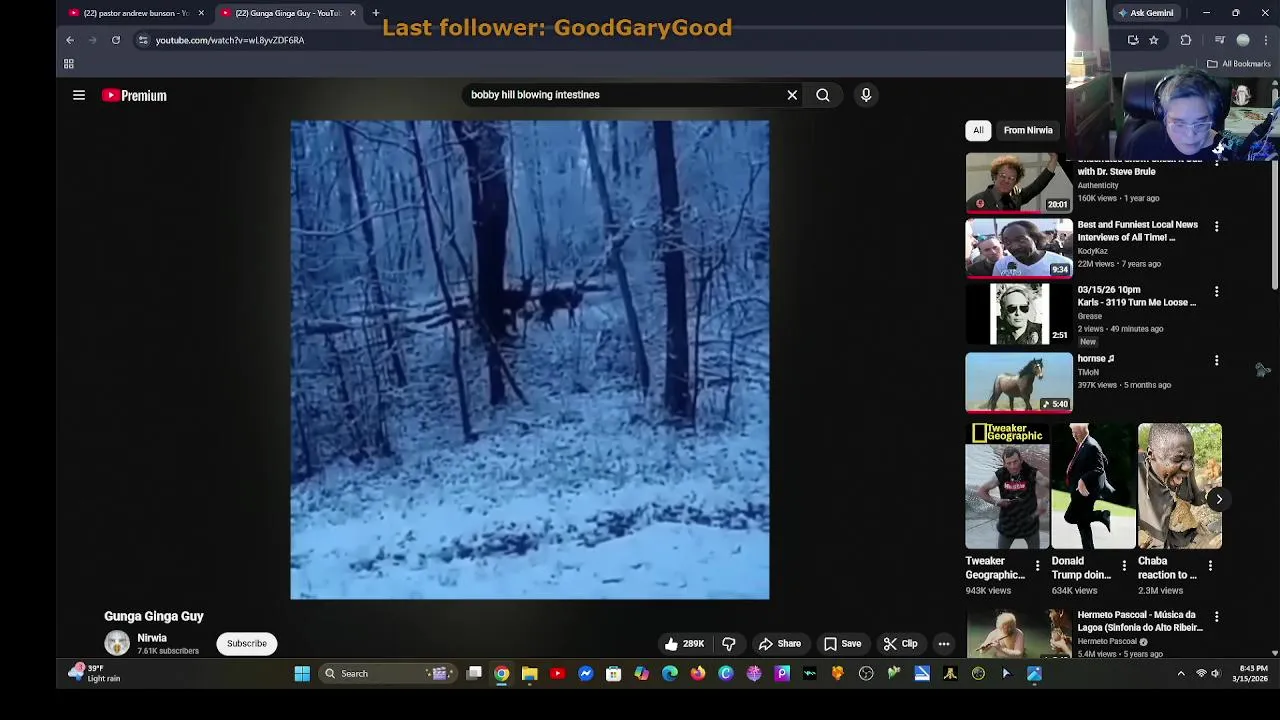Open Task View on taskbar
1280x720 pixels.
coord(474,674)
